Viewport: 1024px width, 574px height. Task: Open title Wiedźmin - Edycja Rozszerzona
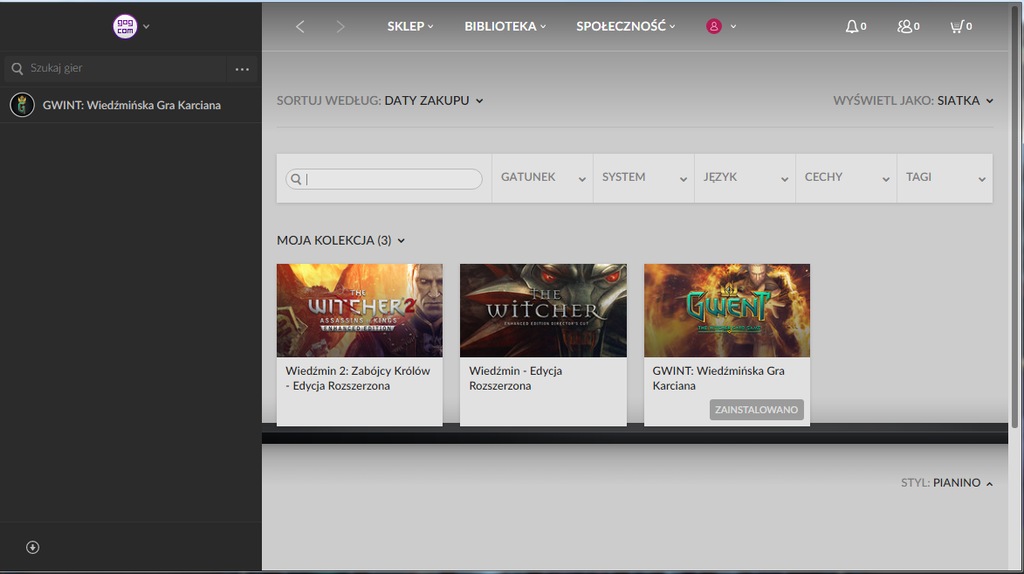click(x=515, y=378)
